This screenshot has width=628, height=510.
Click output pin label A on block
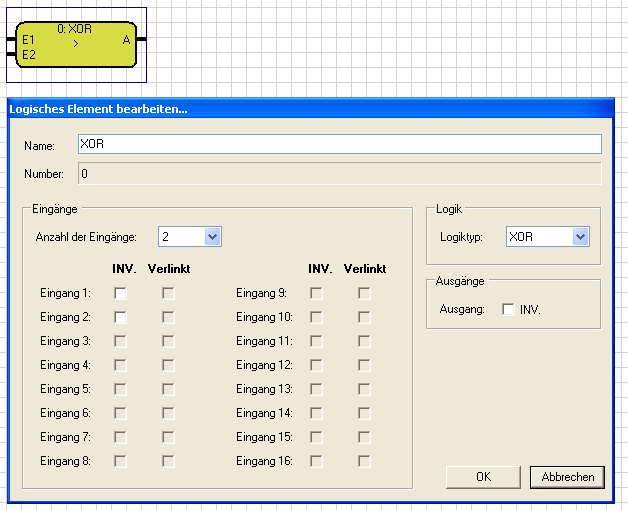[x=126, y=40]
